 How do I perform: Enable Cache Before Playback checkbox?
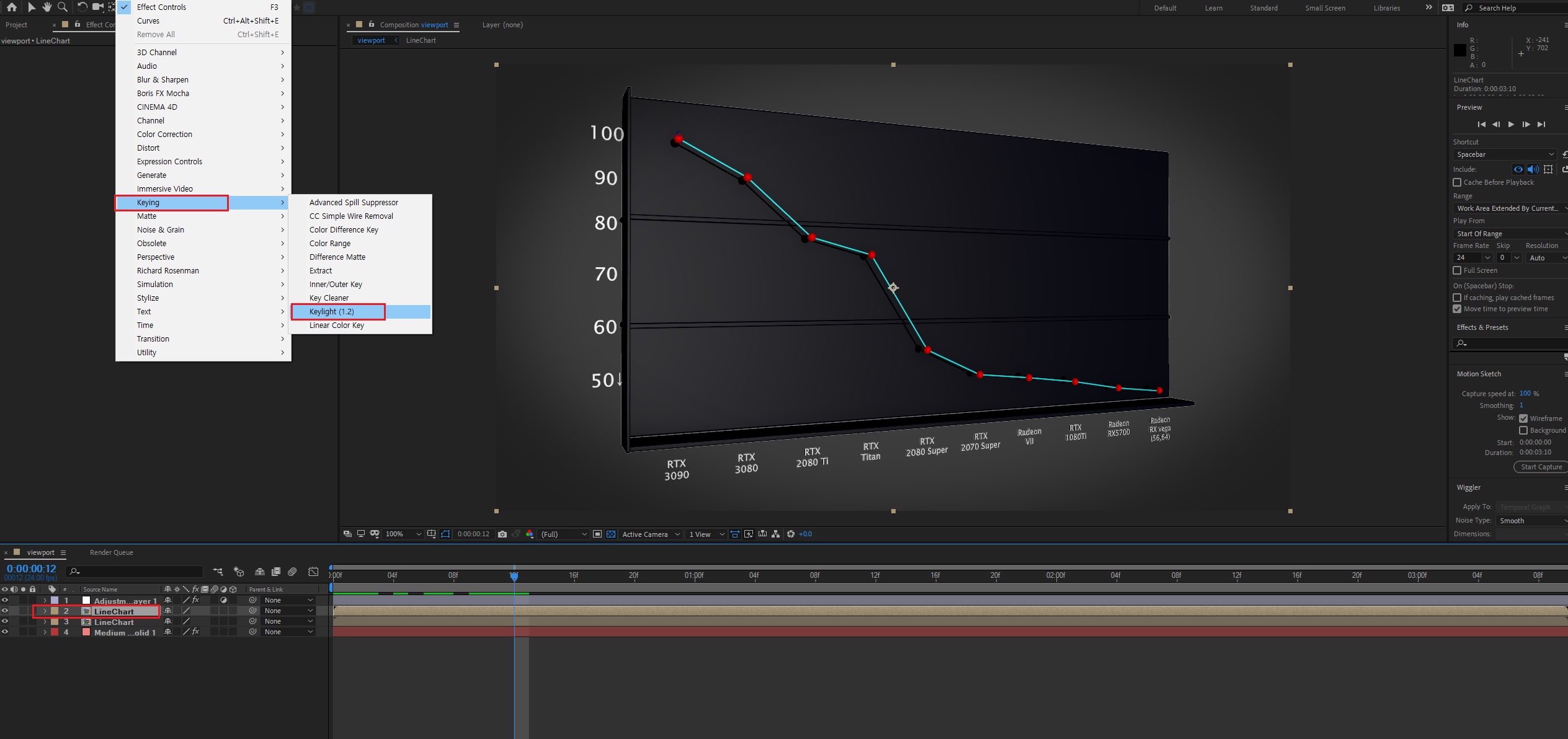coord(1457,182)
